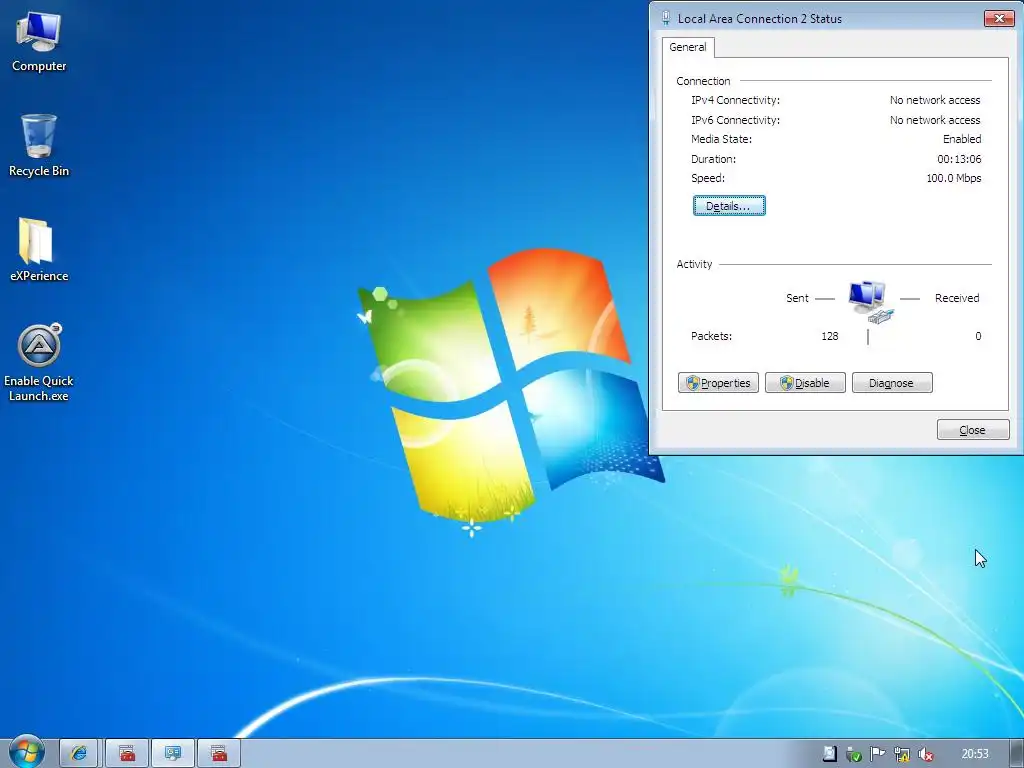Open the Windows Start menu orb
1024x768 pixels.
point(26,753)
